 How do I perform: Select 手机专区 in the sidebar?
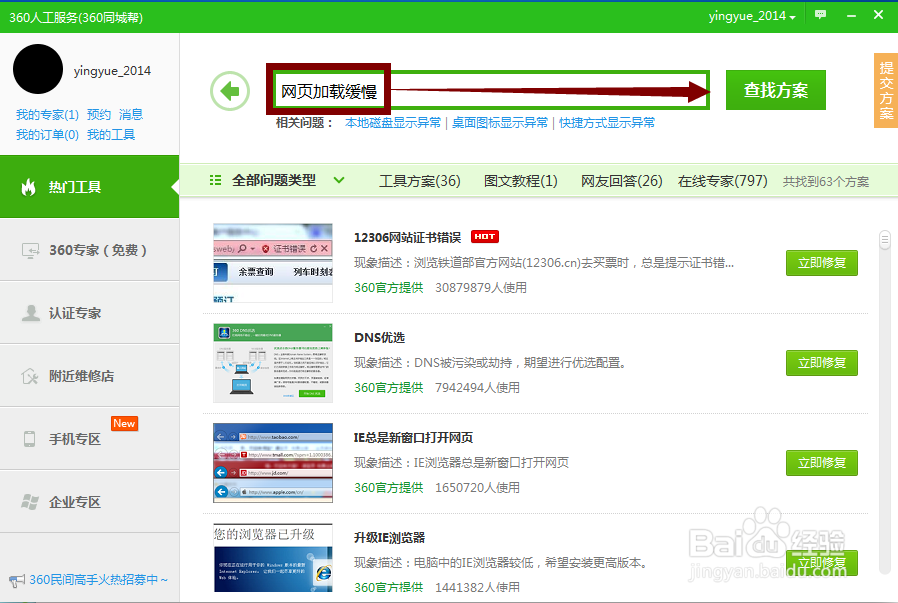pyautogui.click(x=89, y=439)
